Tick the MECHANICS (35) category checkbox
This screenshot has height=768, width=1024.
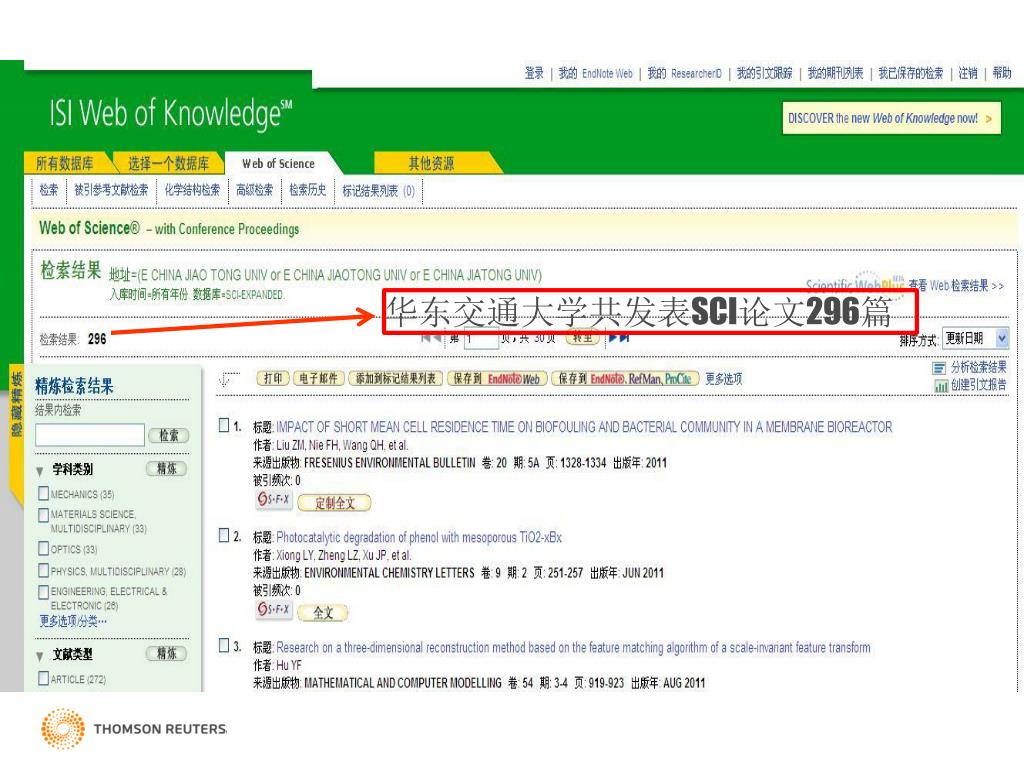[x=44, y=493]
